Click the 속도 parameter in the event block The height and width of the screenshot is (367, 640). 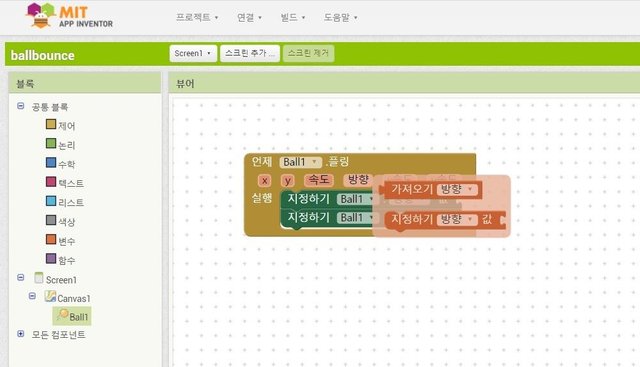tap(318, 180)
